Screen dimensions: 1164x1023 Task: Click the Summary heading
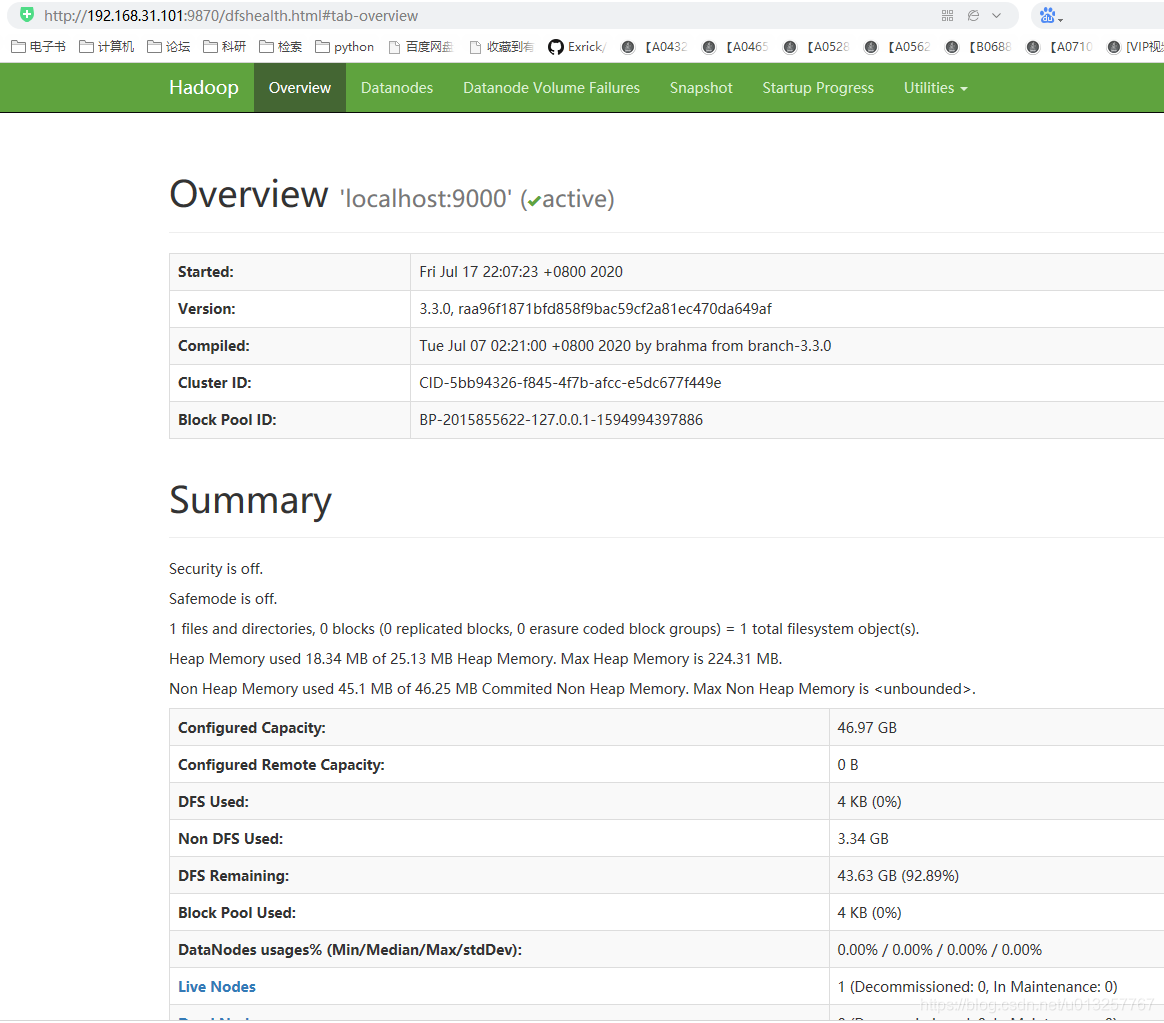point(250,501)
